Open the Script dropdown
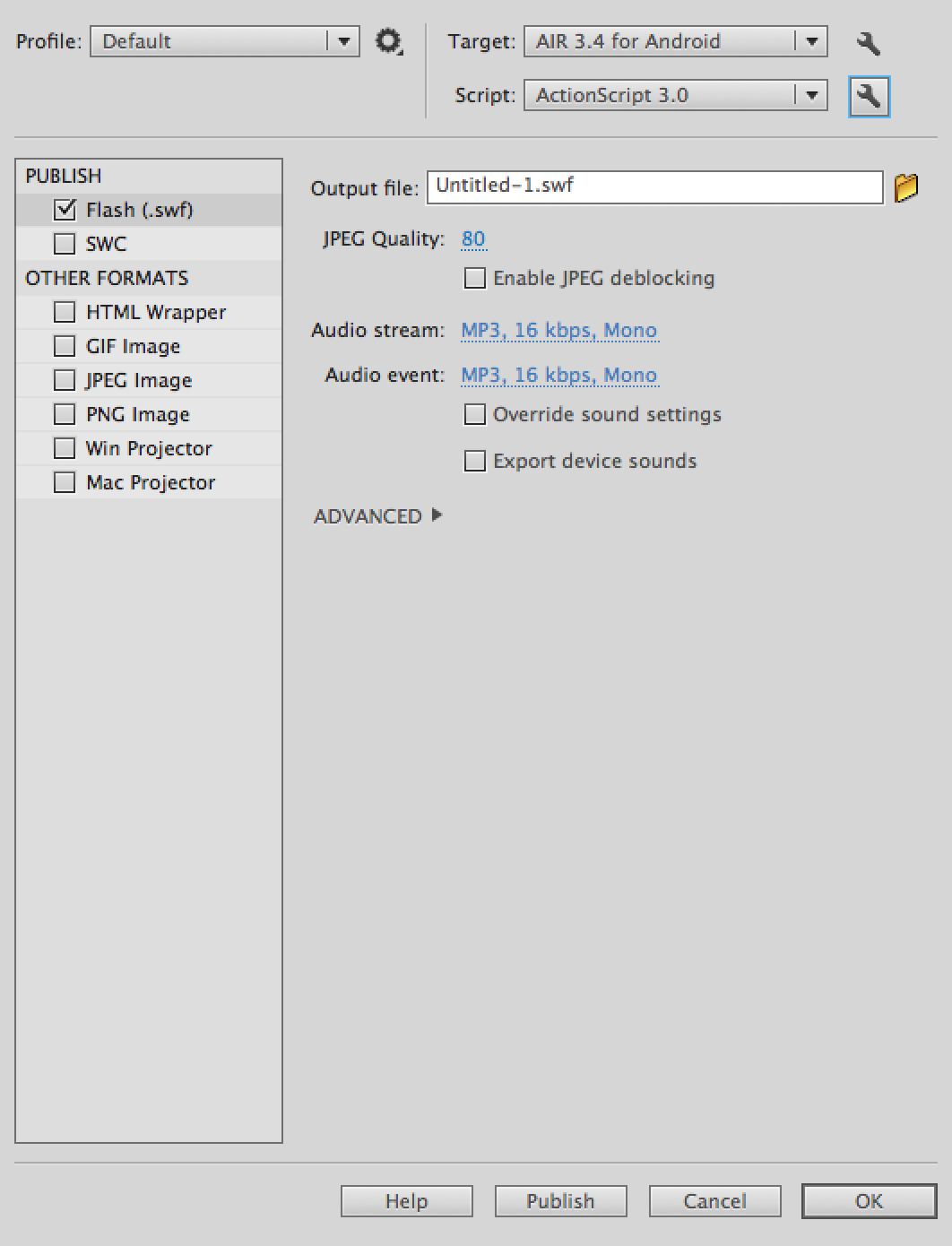952x1246 pixels. [676, 95]
